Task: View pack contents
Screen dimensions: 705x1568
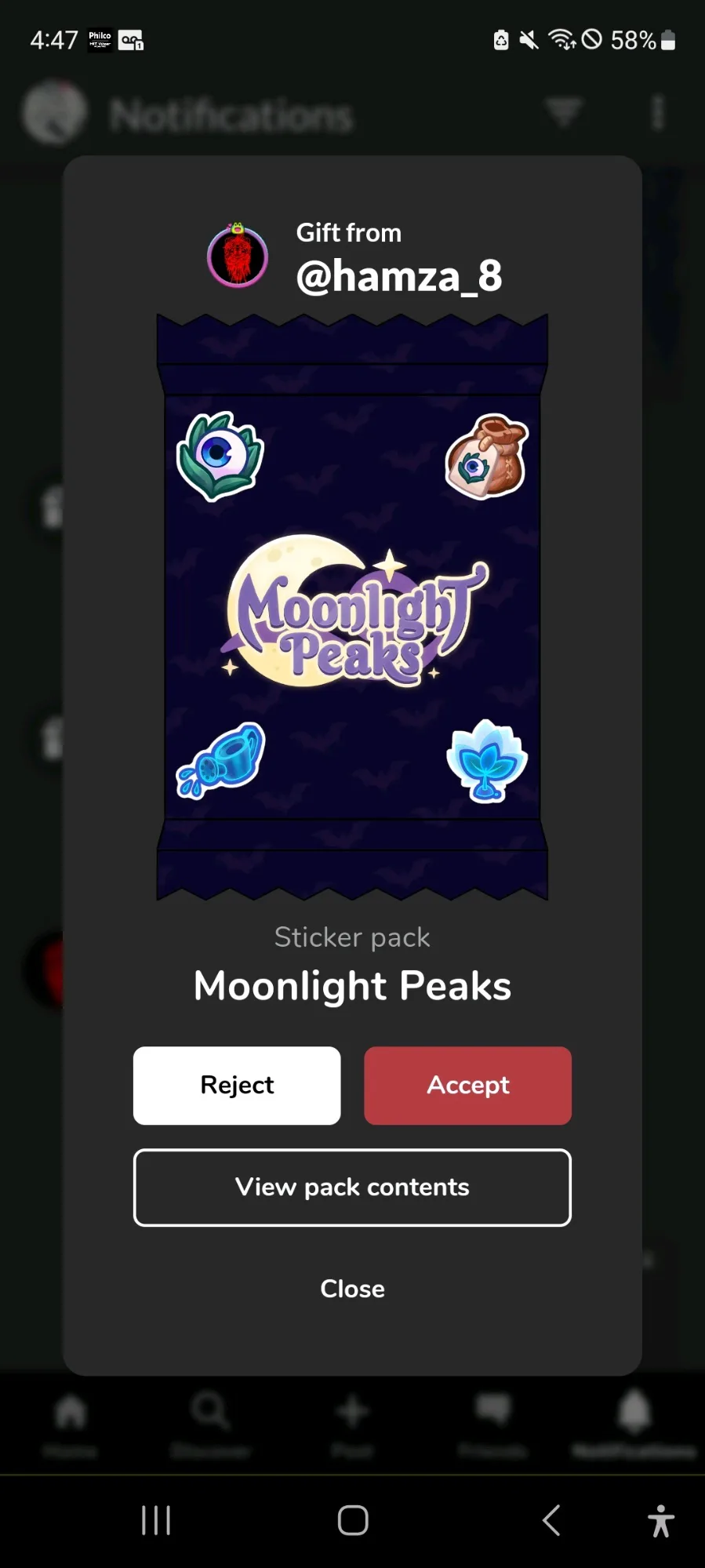Action: point(352,1188)
